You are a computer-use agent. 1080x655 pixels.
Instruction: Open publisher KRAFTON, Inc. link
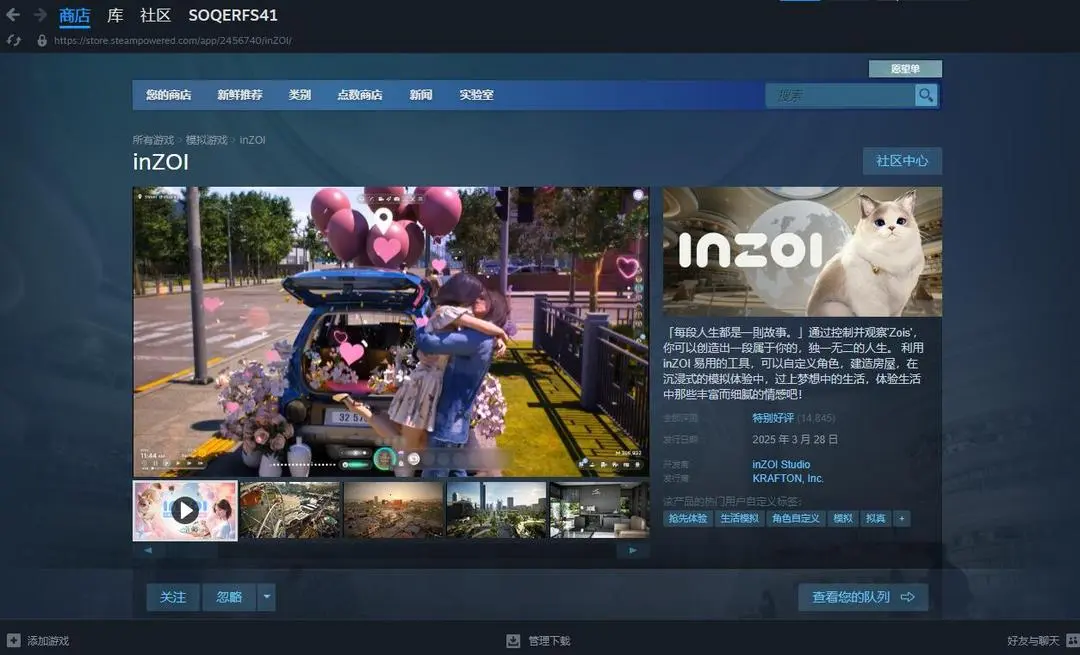coord(788,478)
